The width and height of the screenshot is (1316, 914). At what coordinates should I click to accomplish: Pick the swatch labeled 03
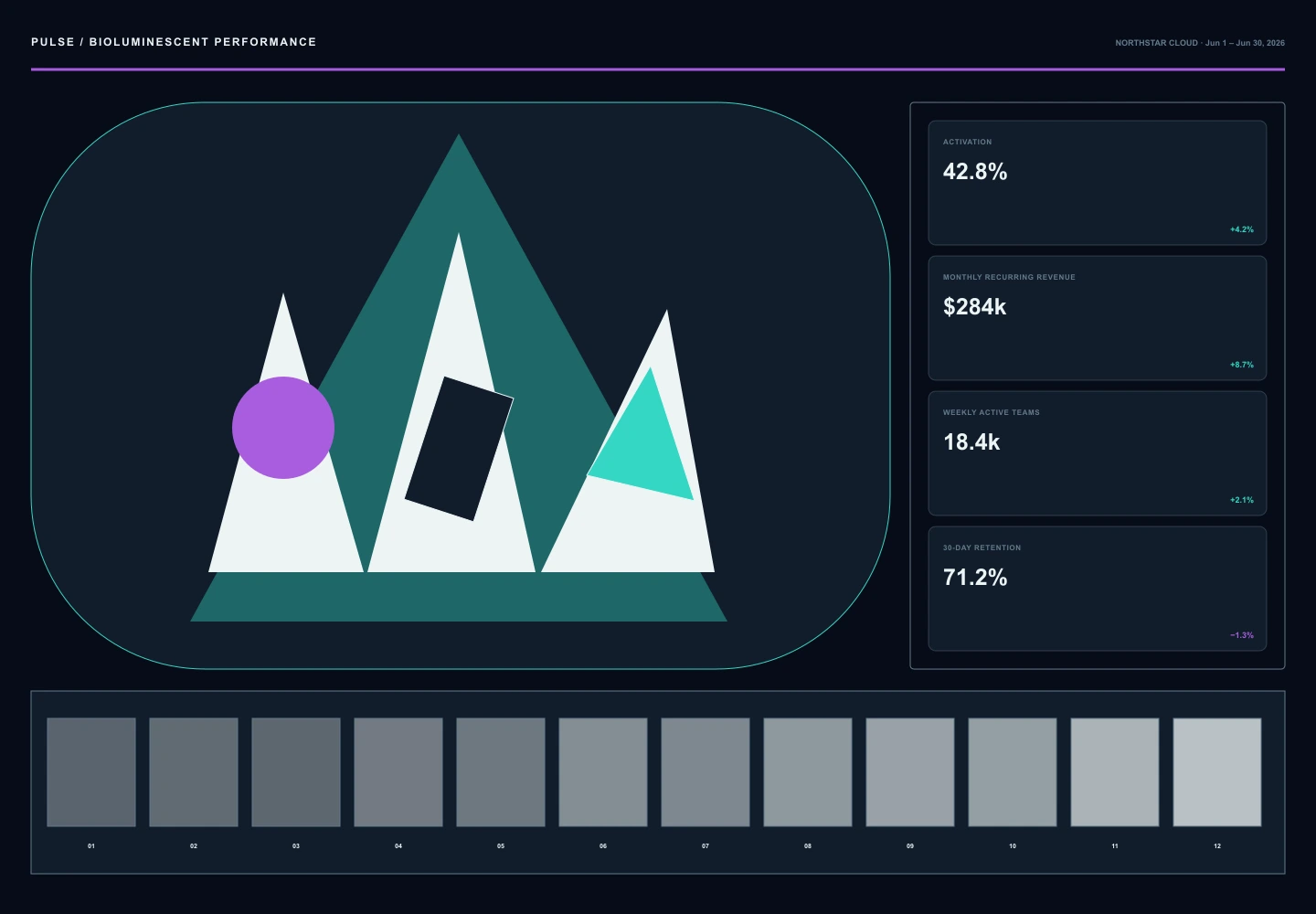click(296, 772)
